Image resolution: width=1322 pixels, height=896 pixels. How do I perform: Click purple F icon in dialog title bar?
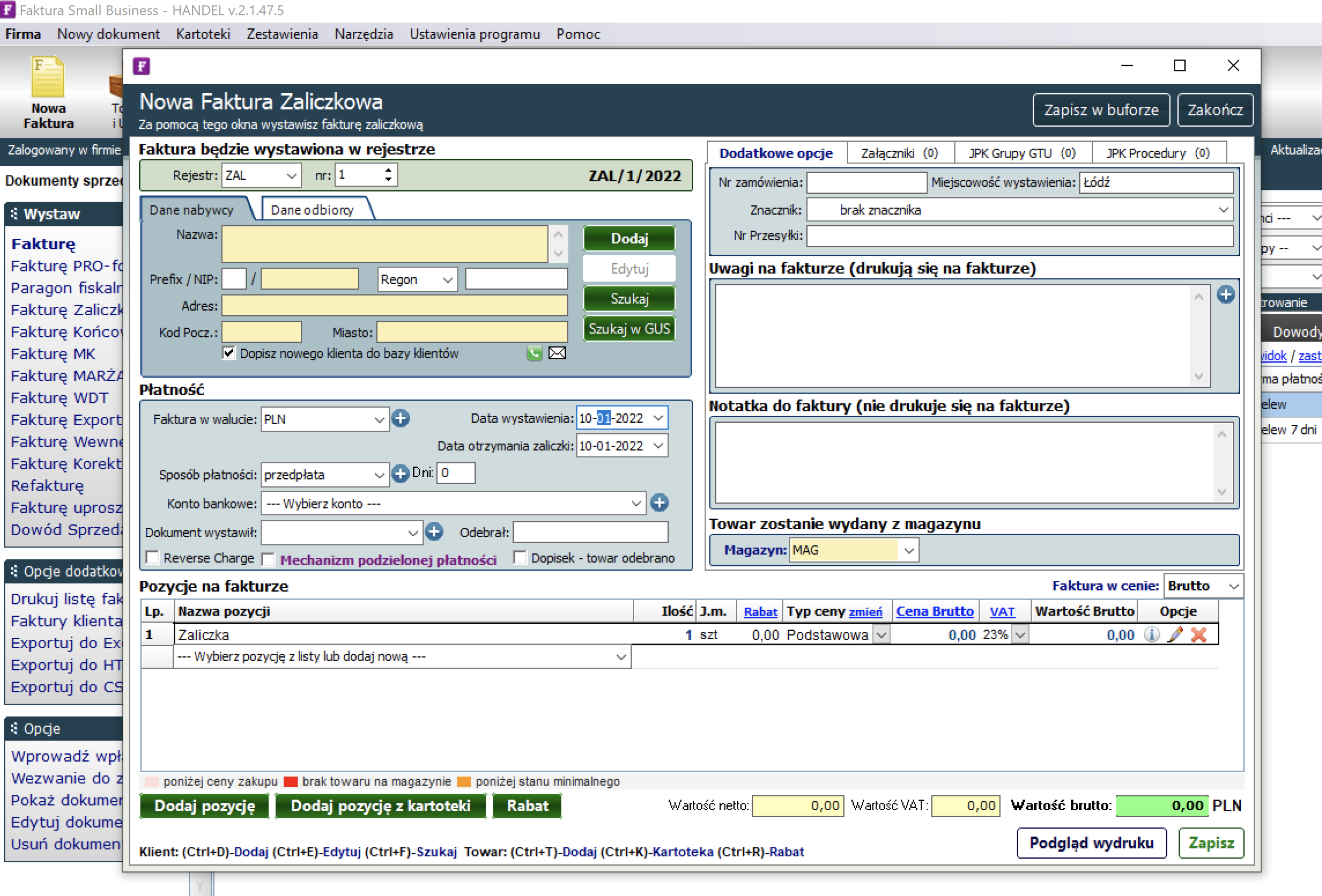pyautogui.click(x=142, y=66)
